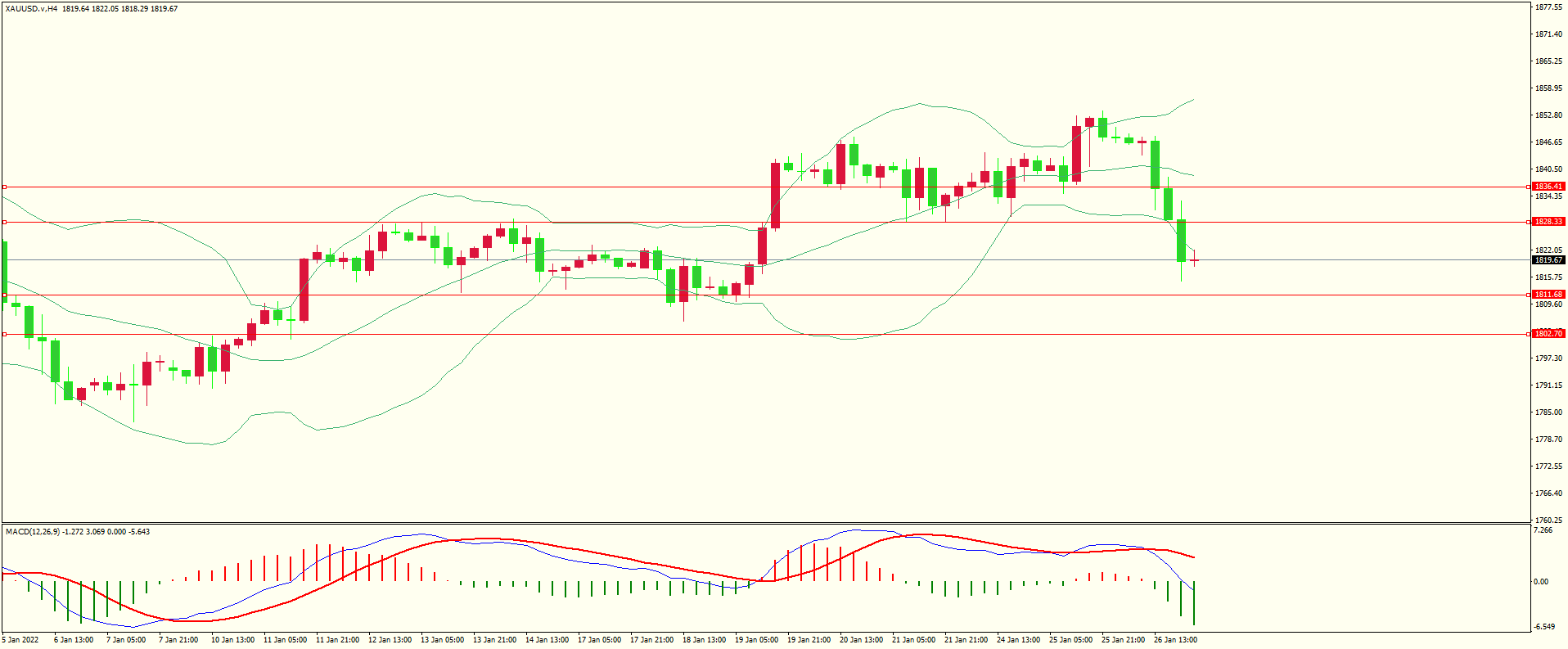Click the 1791.15 price axis value
The width and height of the screenshot is (1568, 649).
pyautogui.click(x=1548, y=385)
